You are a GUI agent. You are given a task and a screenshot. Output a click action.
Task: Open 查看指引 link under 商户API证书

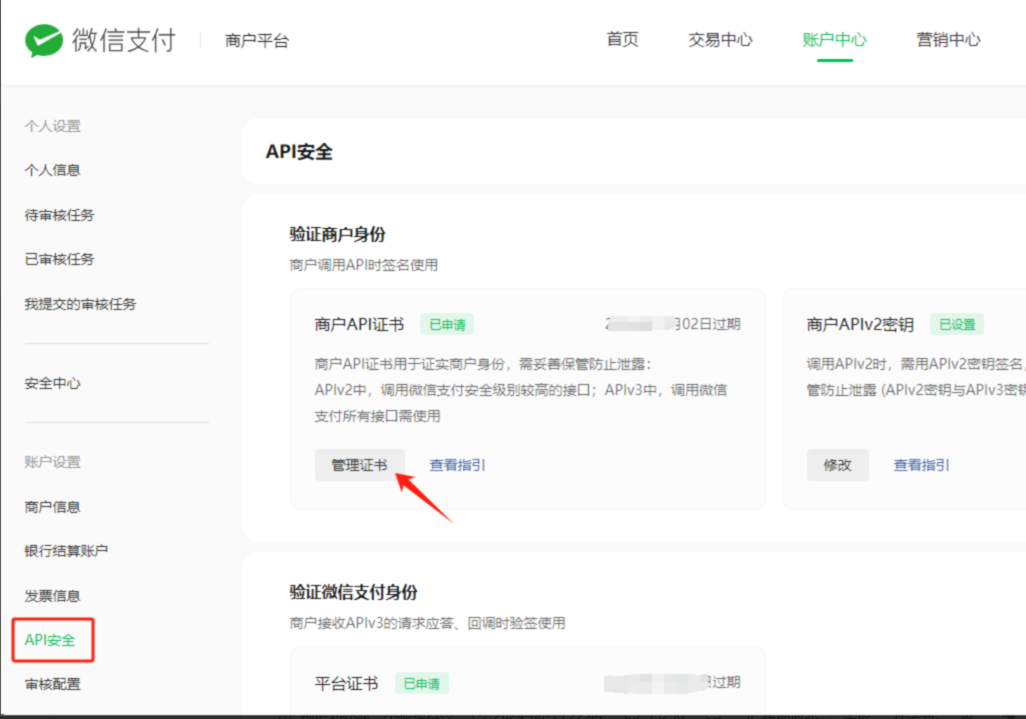pos(457,465)
